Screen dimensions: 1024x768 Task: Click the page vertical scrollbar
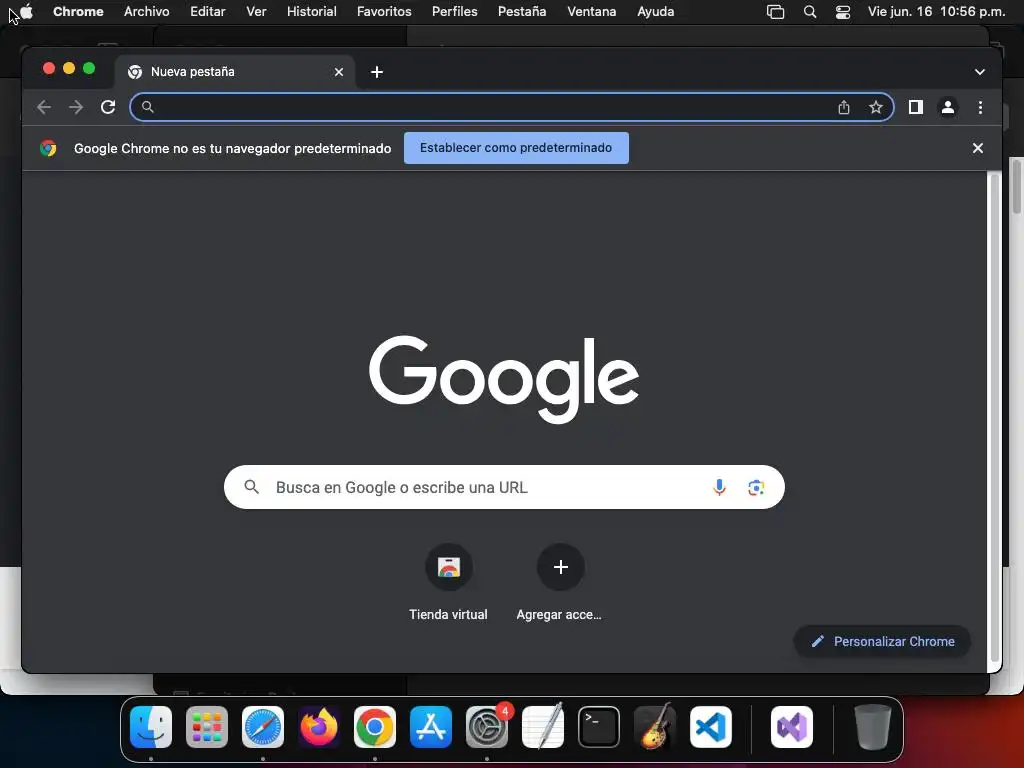coord(995,418)
